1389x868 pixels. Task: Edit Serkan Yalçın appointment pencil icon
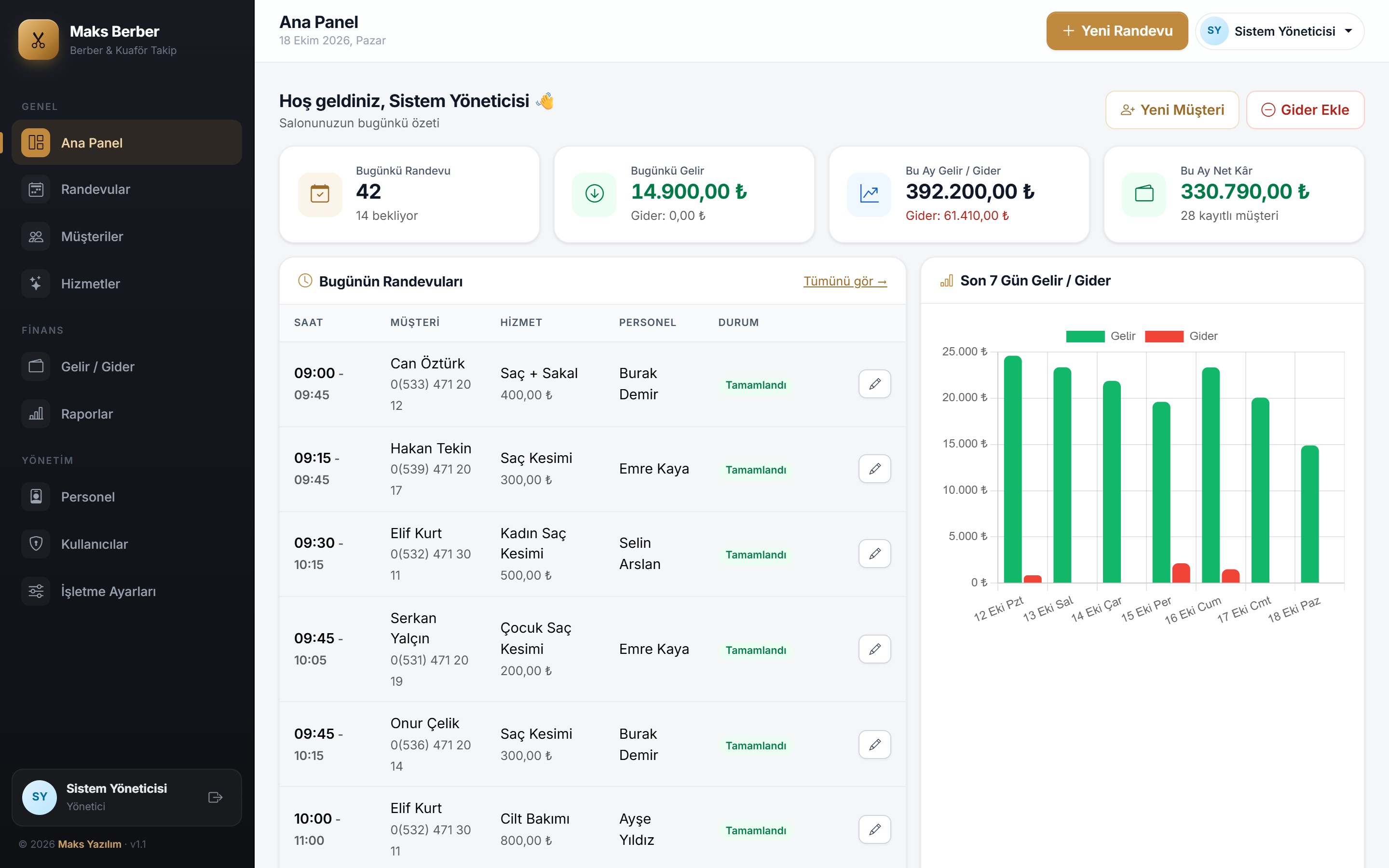click(x=875, y=649)
